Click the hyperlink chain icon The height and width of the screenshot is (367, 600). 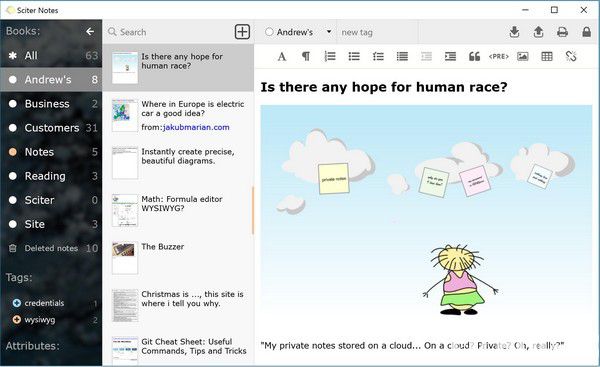[571, 57]
